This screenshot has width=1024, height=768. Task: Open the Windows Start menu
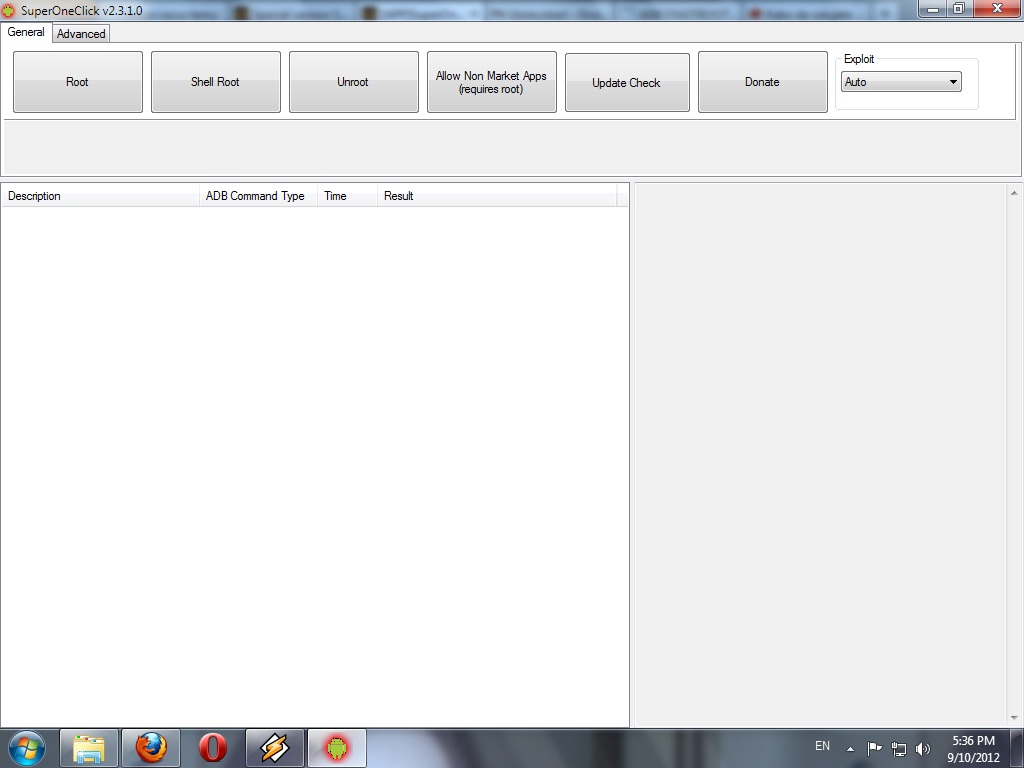tap(27, 748)
